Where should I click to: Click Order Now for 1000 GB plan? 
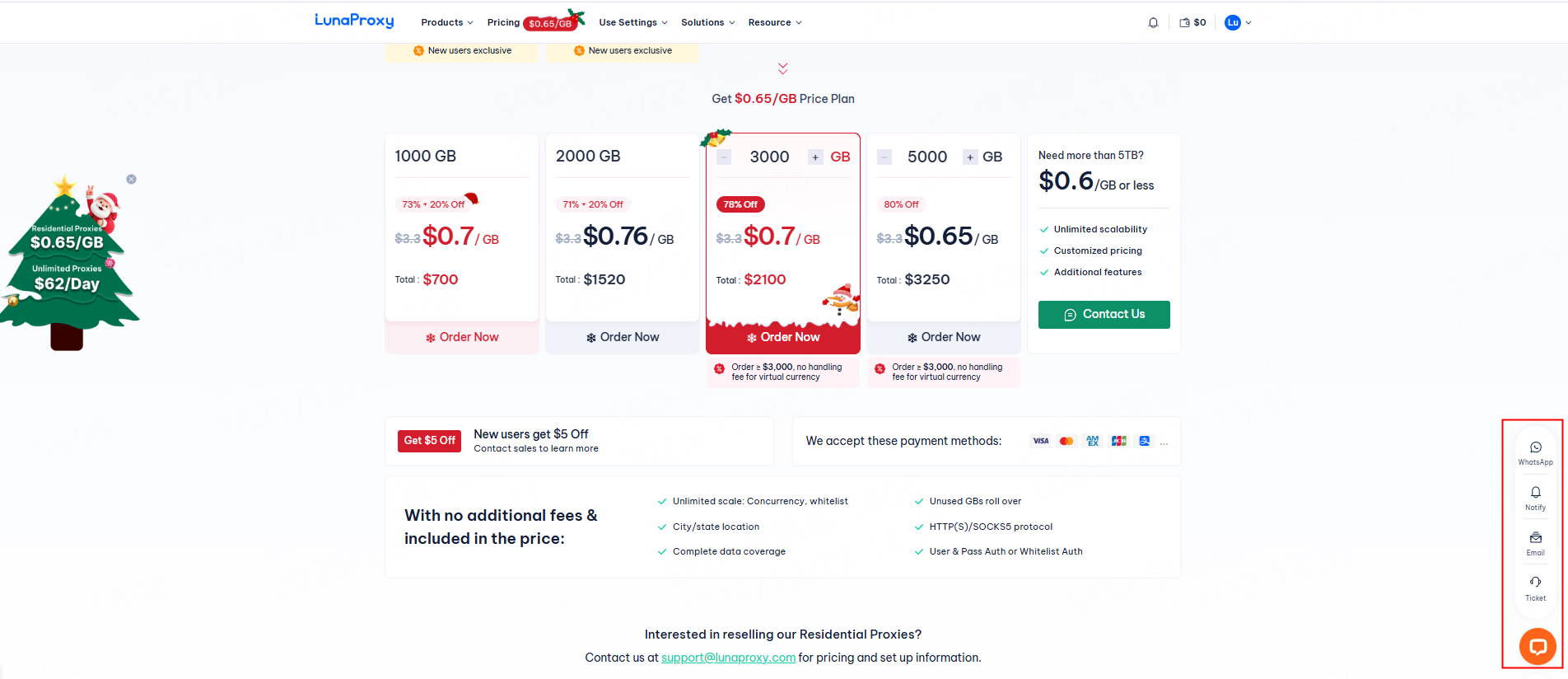(461, 337)
